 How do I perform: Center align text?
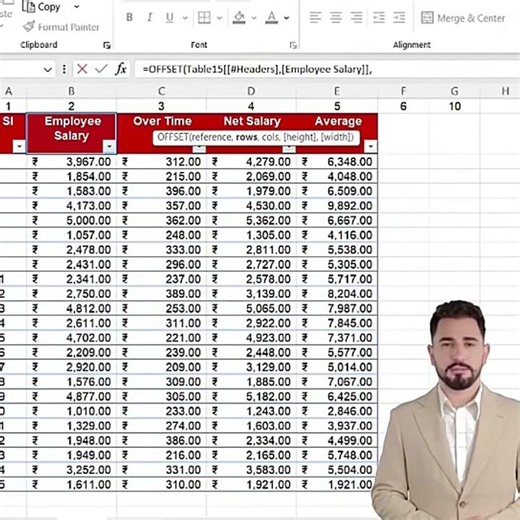336,18
